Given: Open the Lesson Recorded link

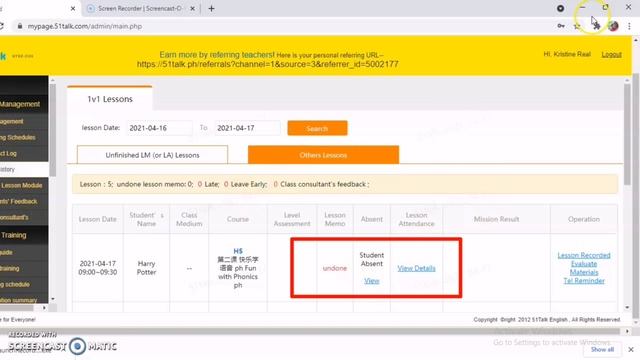Looking at the screenshot, I should click(x=584, y=255).
